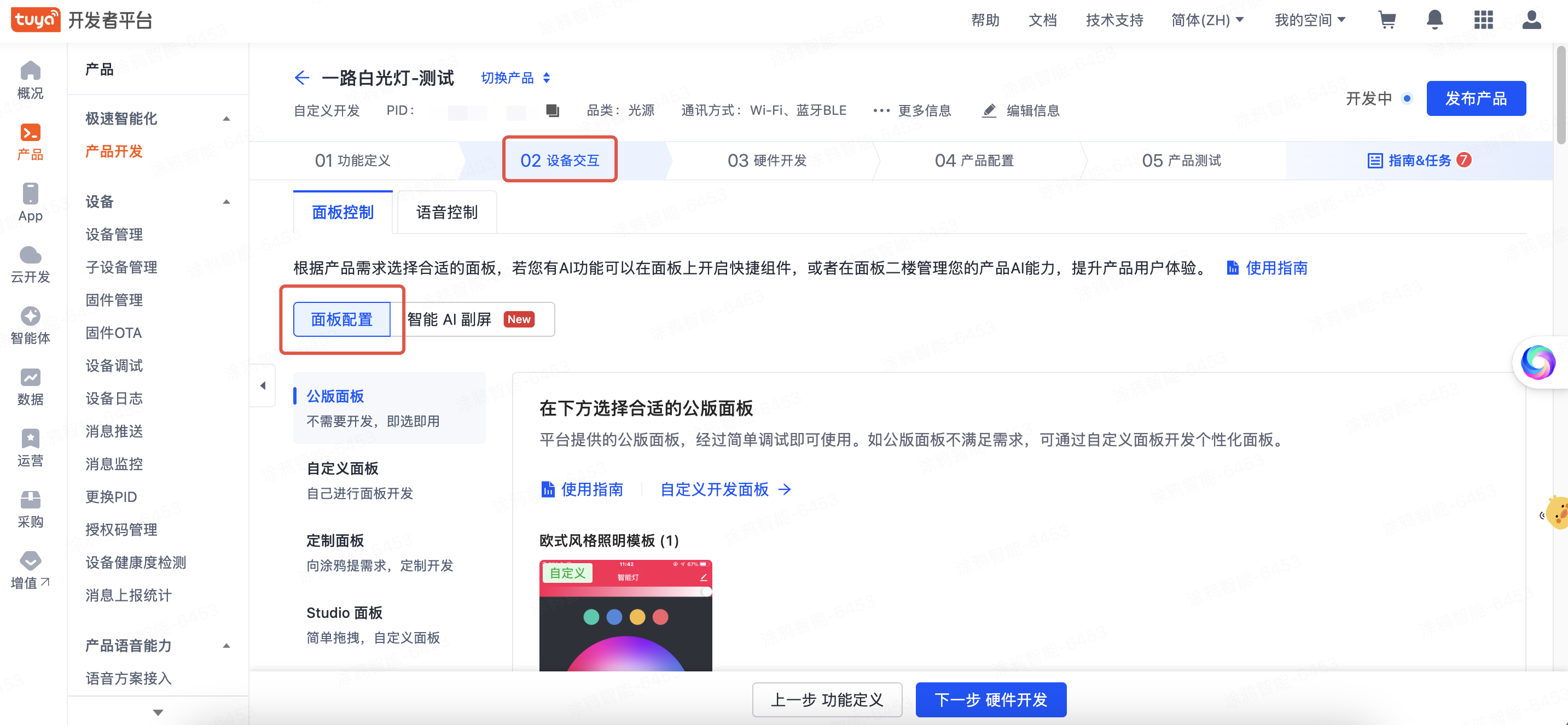
Task: Switch to the 面板控制 tab
Action: (342, 212)
